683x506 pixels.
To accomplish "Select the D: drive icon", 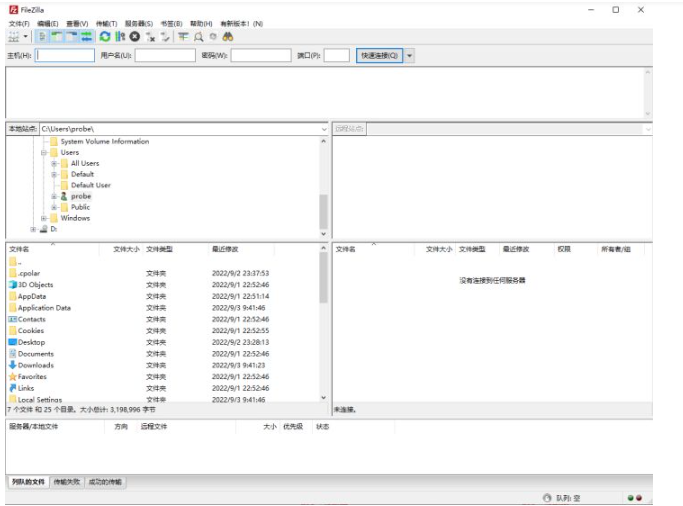I will tap(44, 229).
